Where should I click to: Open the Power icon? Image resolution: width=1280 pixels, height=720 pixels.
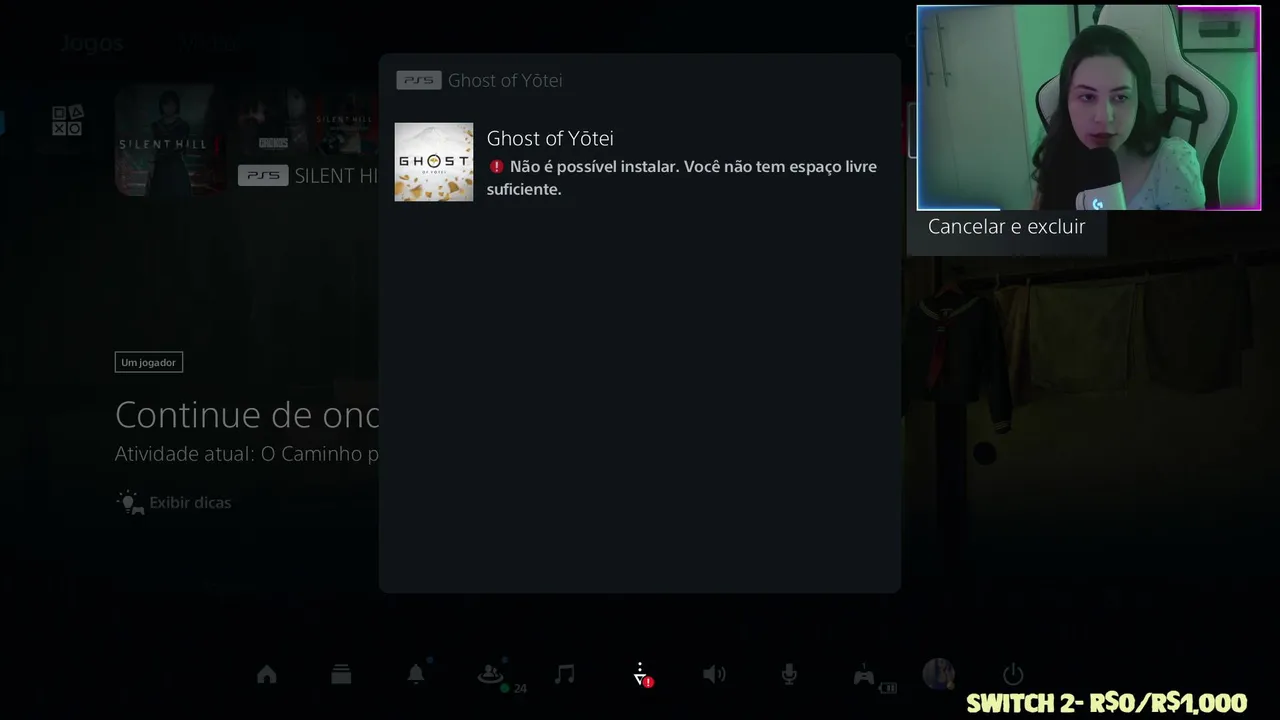tap(1013, 675)
